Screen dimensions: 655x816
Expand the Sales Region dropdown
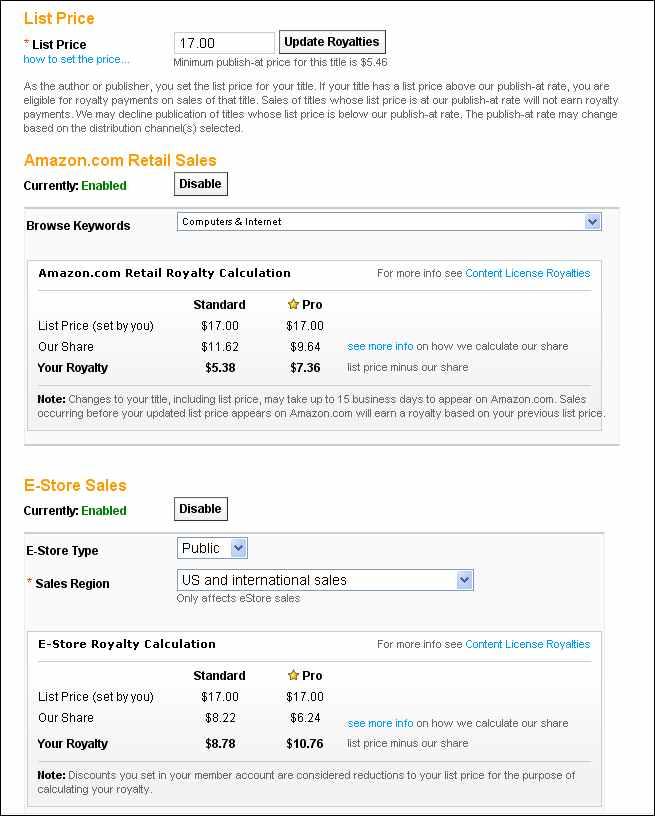click(x=464, y=580)
